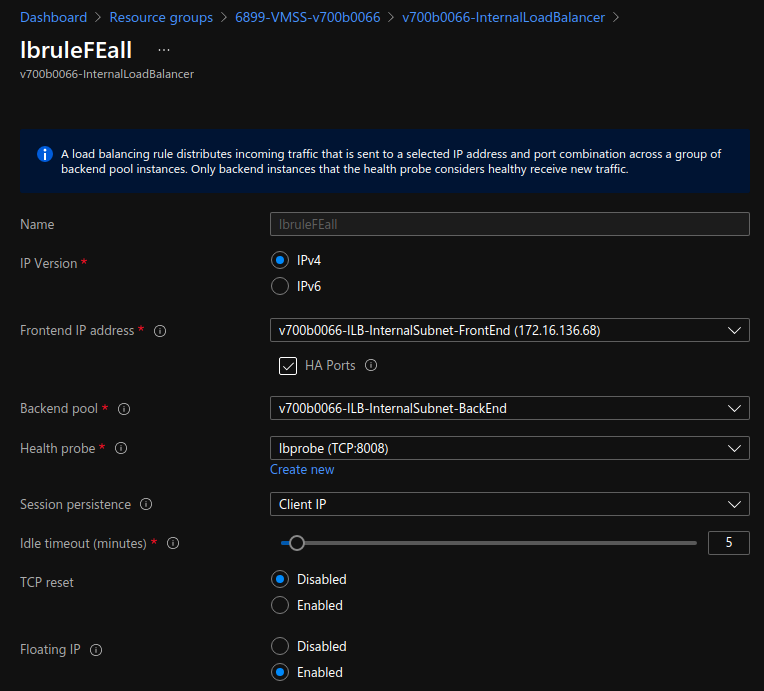Click info icon beside Idle timeout label
This screenshot has width=764, height=691.
click(173, 543)
